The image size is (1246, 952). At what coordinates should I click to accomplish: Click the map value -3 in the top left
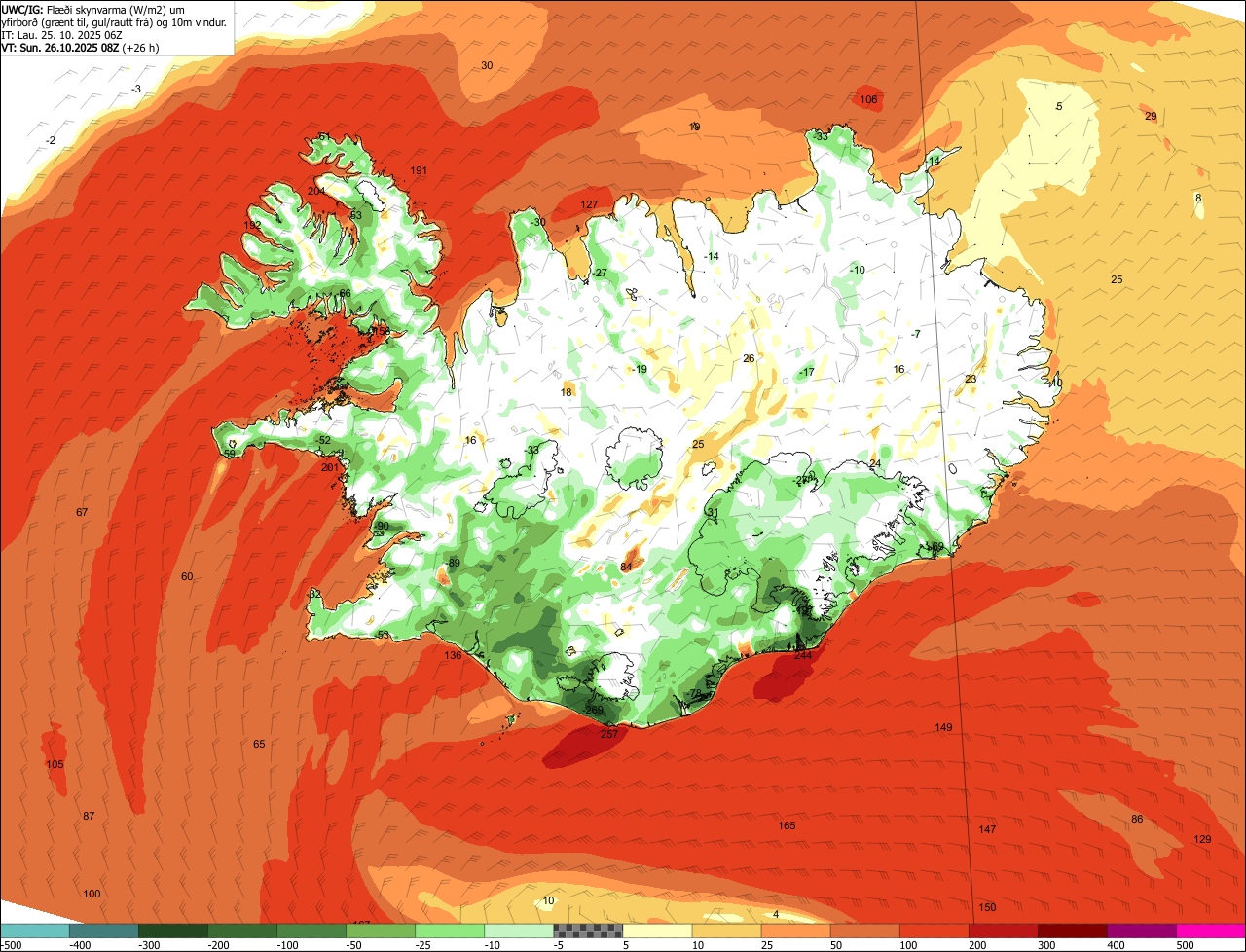point(136,89)
